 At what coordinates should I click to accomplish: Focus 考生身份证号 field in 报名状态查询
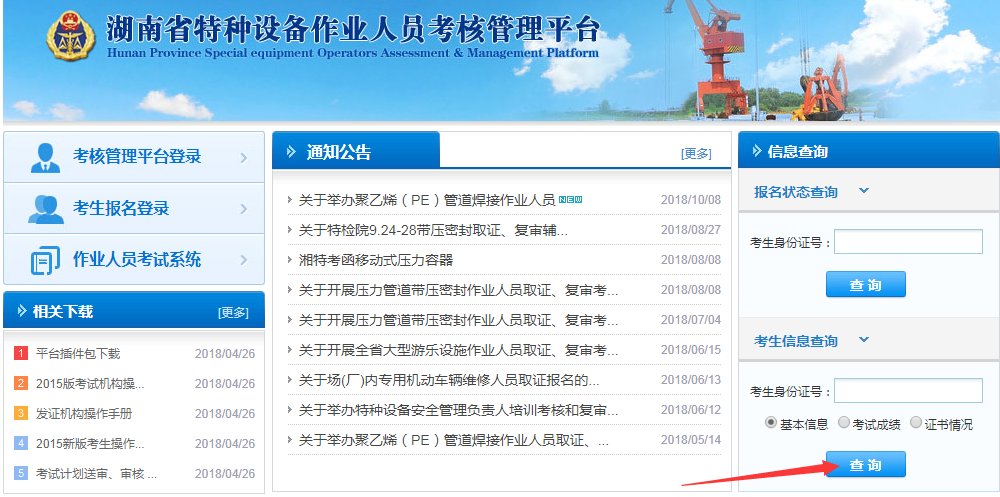click(908, 242)
